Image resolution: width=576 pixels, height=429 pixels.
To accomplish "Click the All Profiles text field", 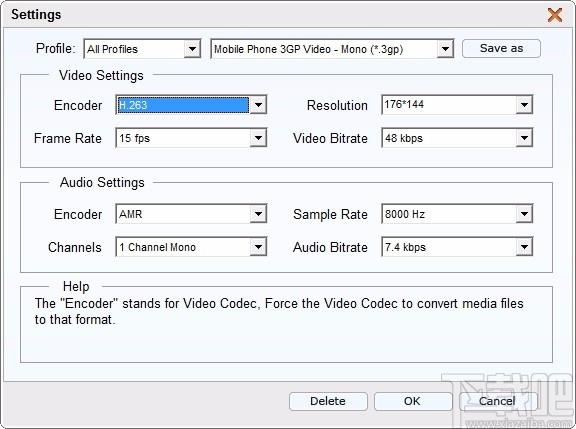I will pos(134,49).
